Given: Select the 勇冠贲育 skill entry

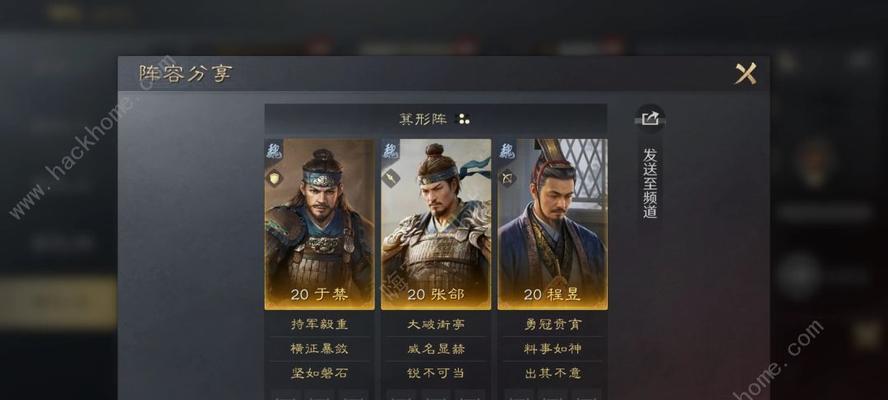Looking at the screenshot, I should pyautogui.click(x=553, y=325).
